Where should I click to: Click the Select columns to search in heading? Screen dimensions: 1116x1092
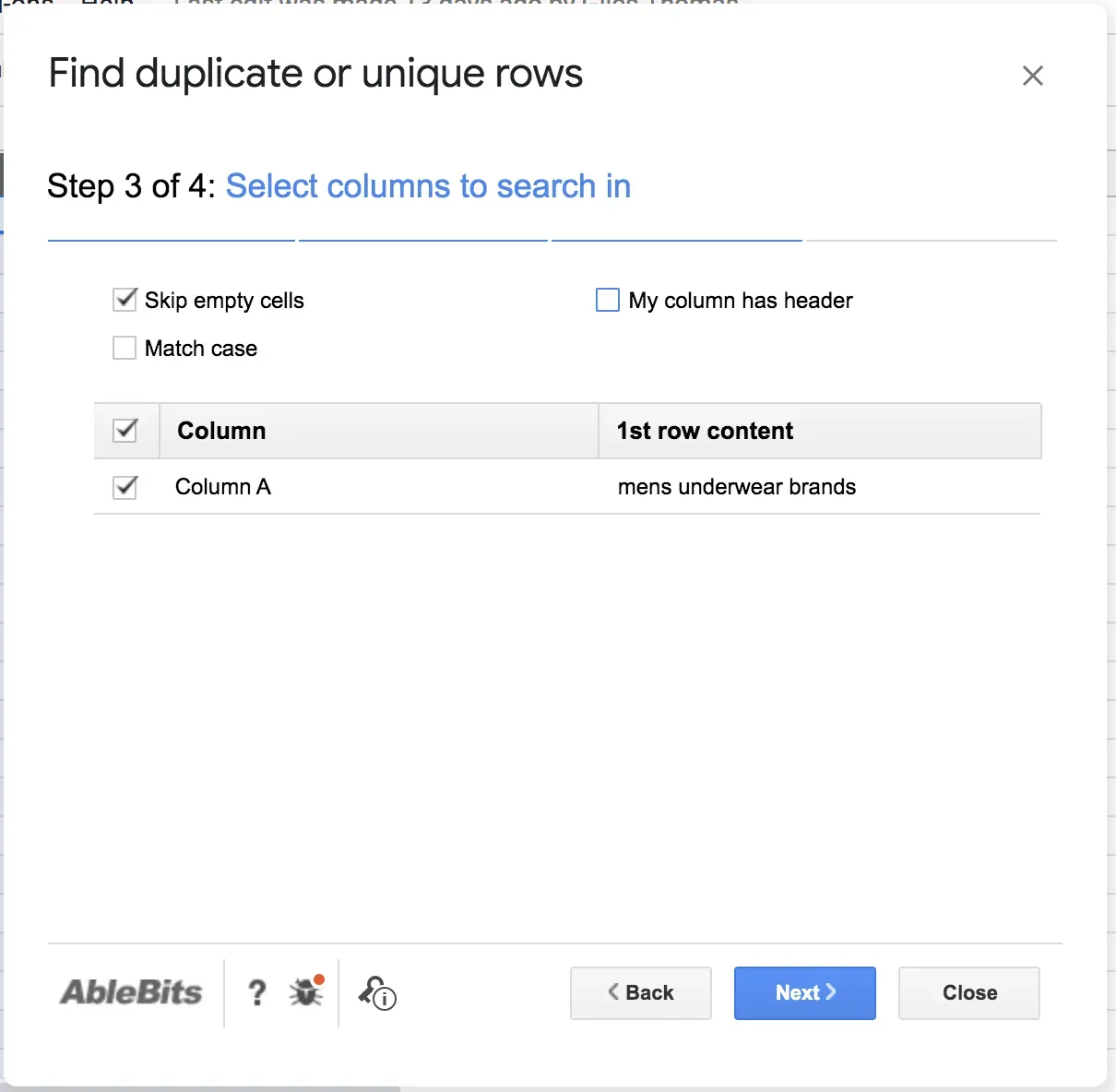tap(428, 186)
